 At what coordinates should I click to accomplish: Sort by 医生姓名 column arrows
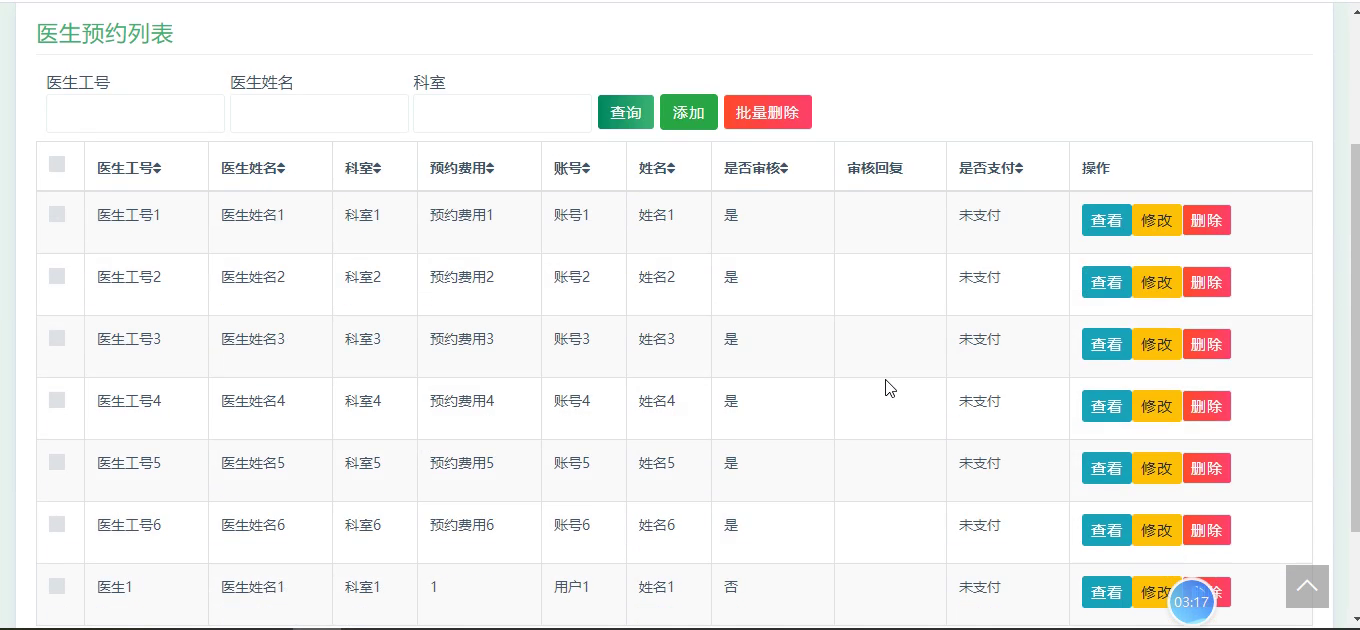click(x=281, y=169)
